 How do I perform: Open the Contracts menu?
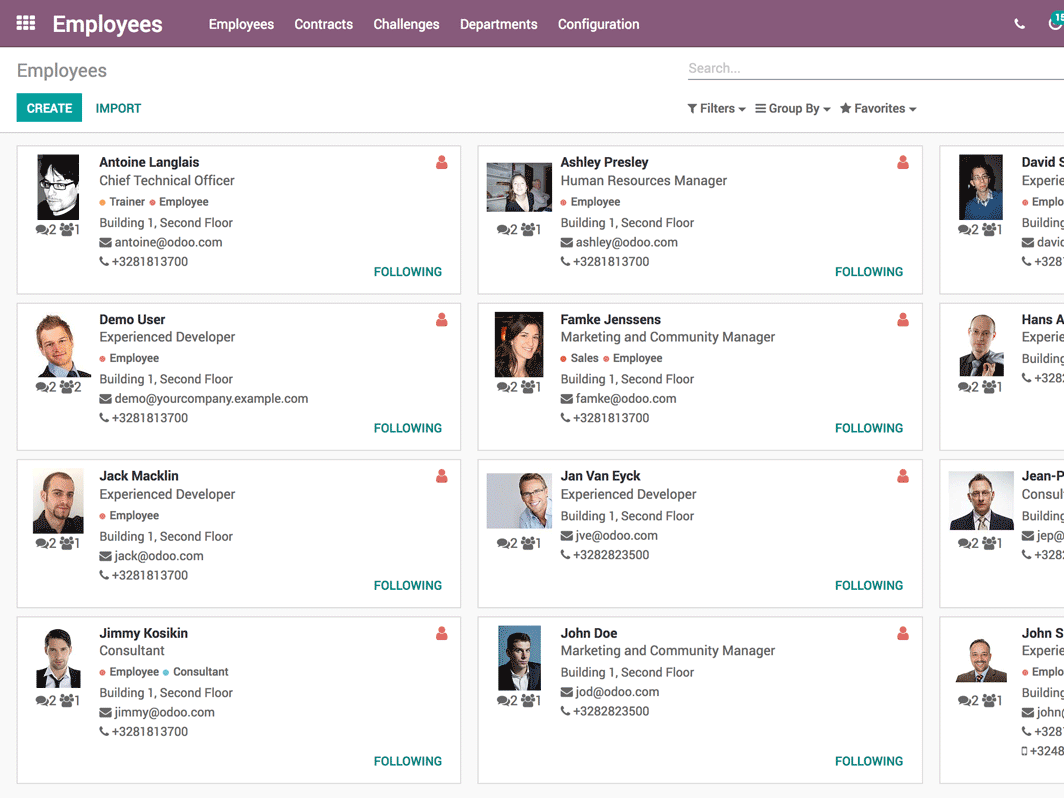323,24
